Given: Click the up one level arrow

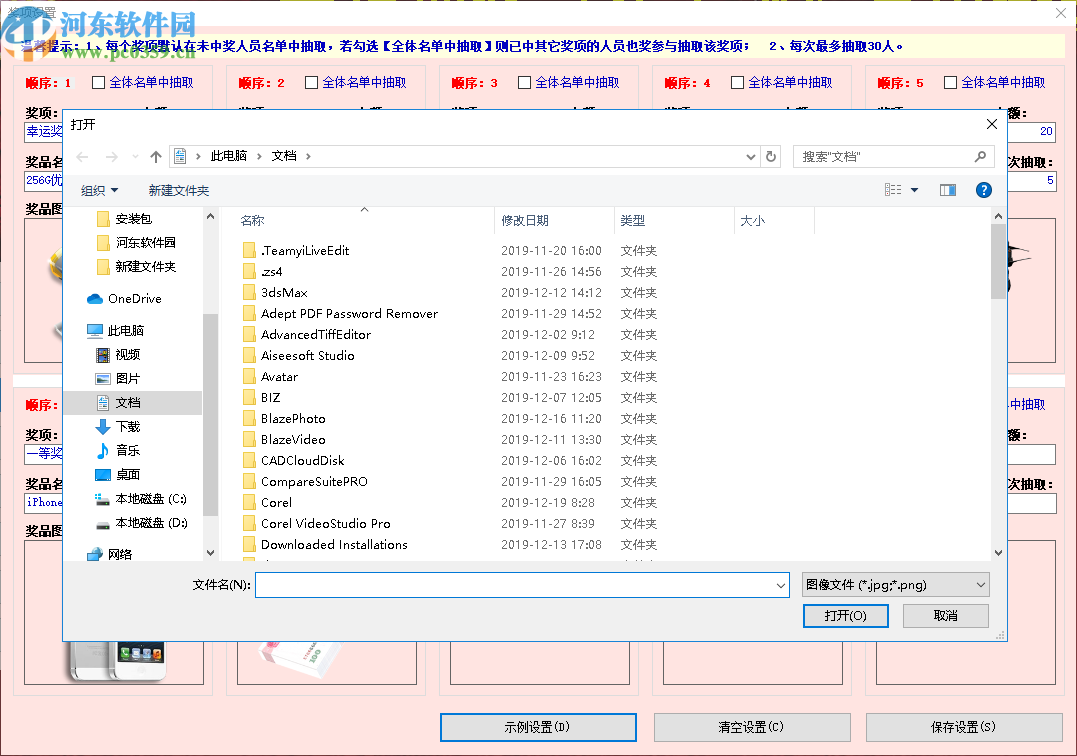Looking at the screenshot, I should coord(155,156).
